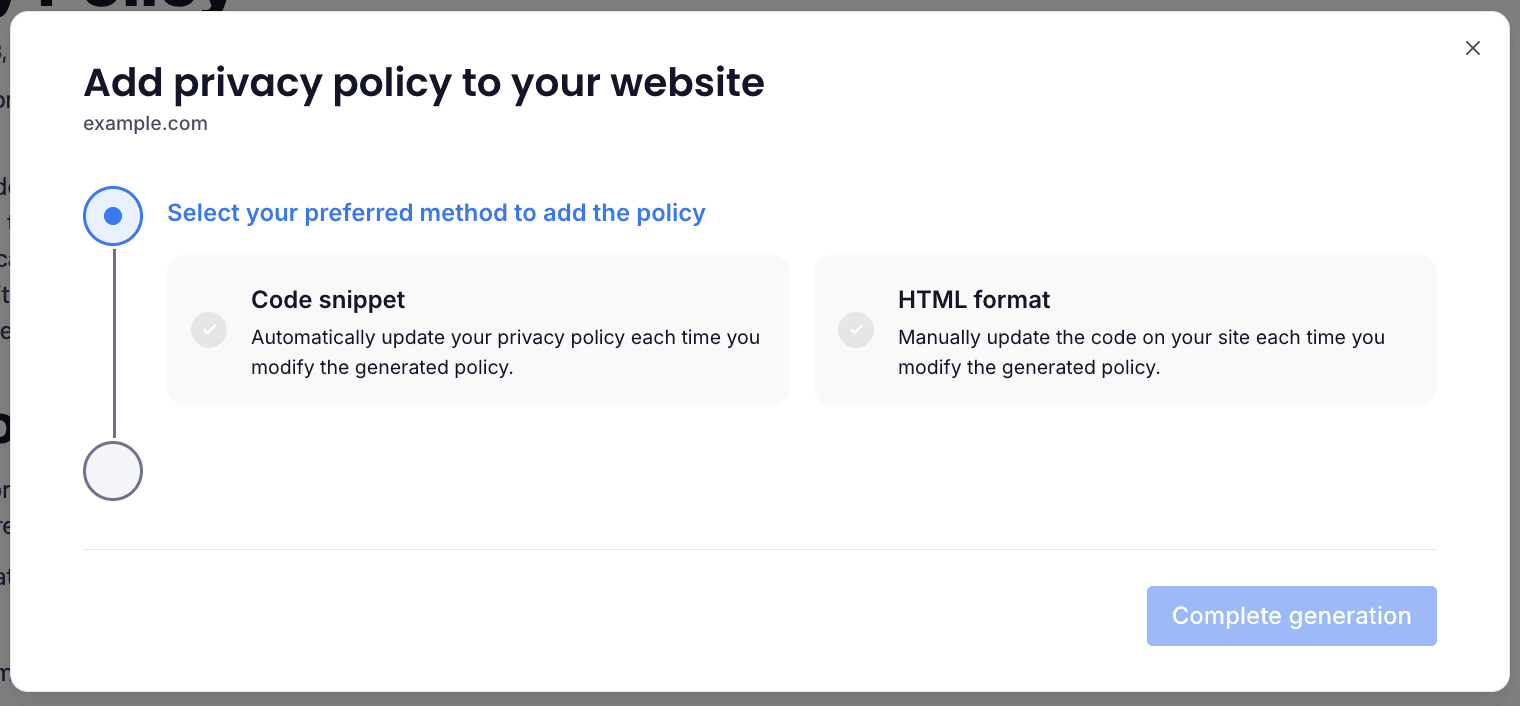
Task: Select the HTML format checkmark icon
Action: point(856,330)
